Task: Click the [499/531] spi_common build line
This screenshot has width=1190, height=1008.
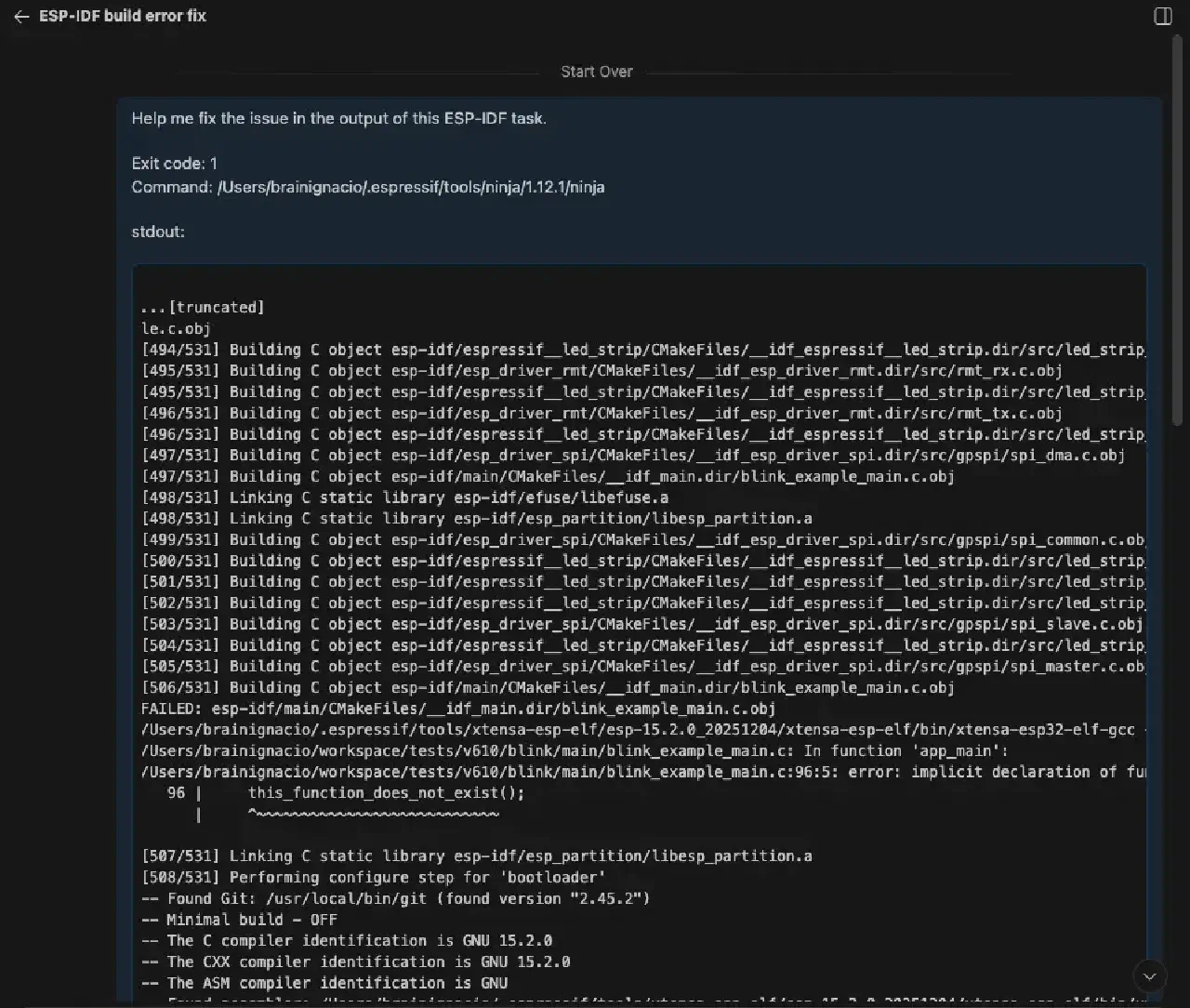Action: click(643, 540)
